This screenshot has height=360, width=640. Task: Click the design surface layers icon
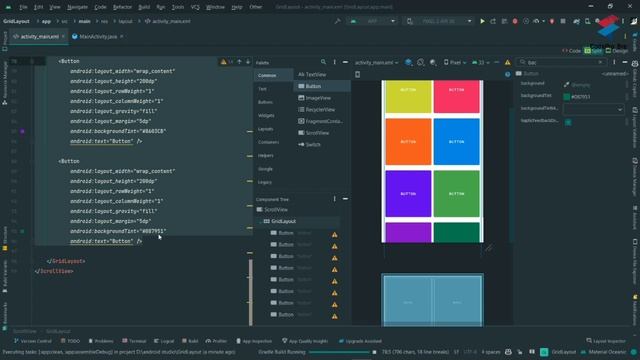tap(409, 62)
